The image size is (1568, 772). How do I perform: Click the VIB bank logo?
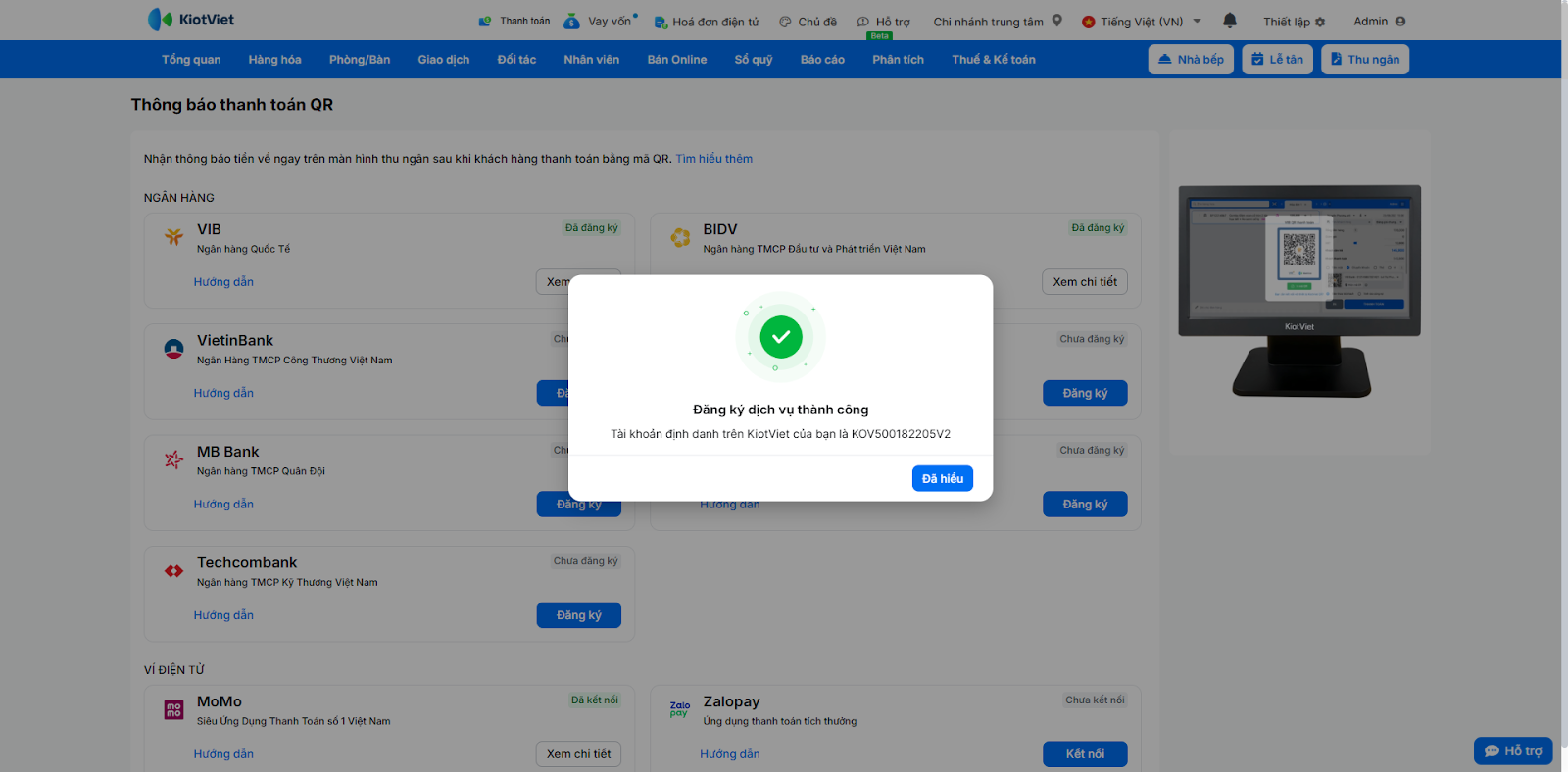pyautogui.click(x=173, y=236)
